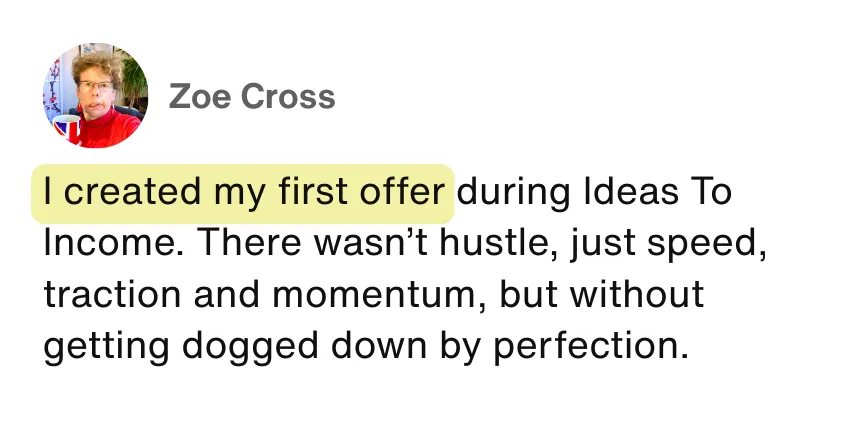Click the word "traction" in the quote
Viewport: 850px width, 425px height.
click(112, 294)
